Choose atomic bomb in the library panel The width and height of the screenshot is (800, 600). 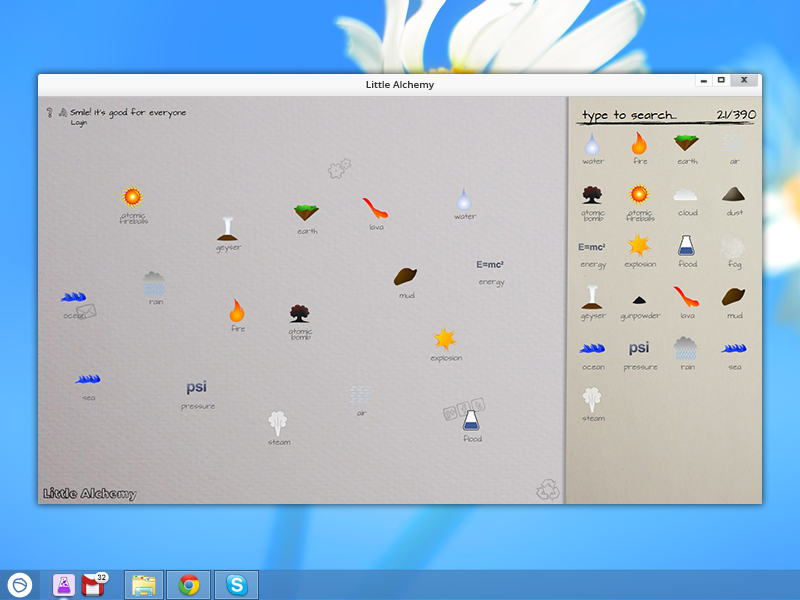(x=592, y=203)
